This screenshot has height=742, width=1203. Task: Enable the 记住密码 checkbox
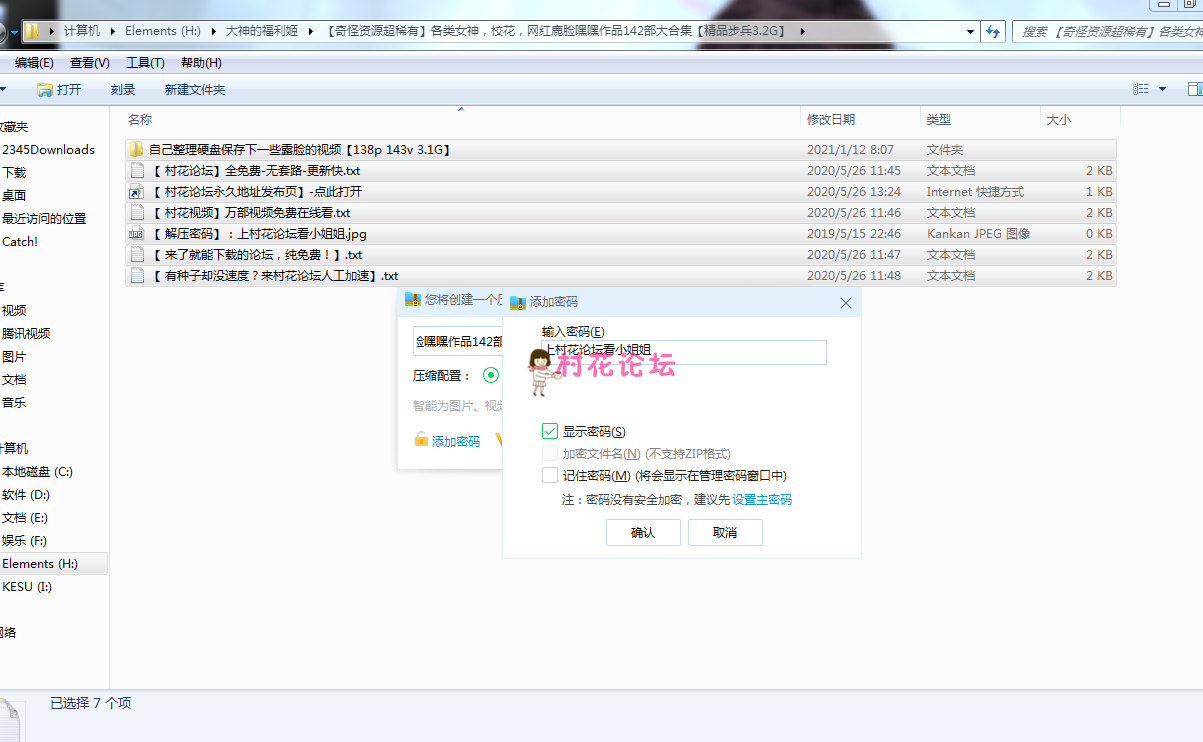[x=550, y=476]
